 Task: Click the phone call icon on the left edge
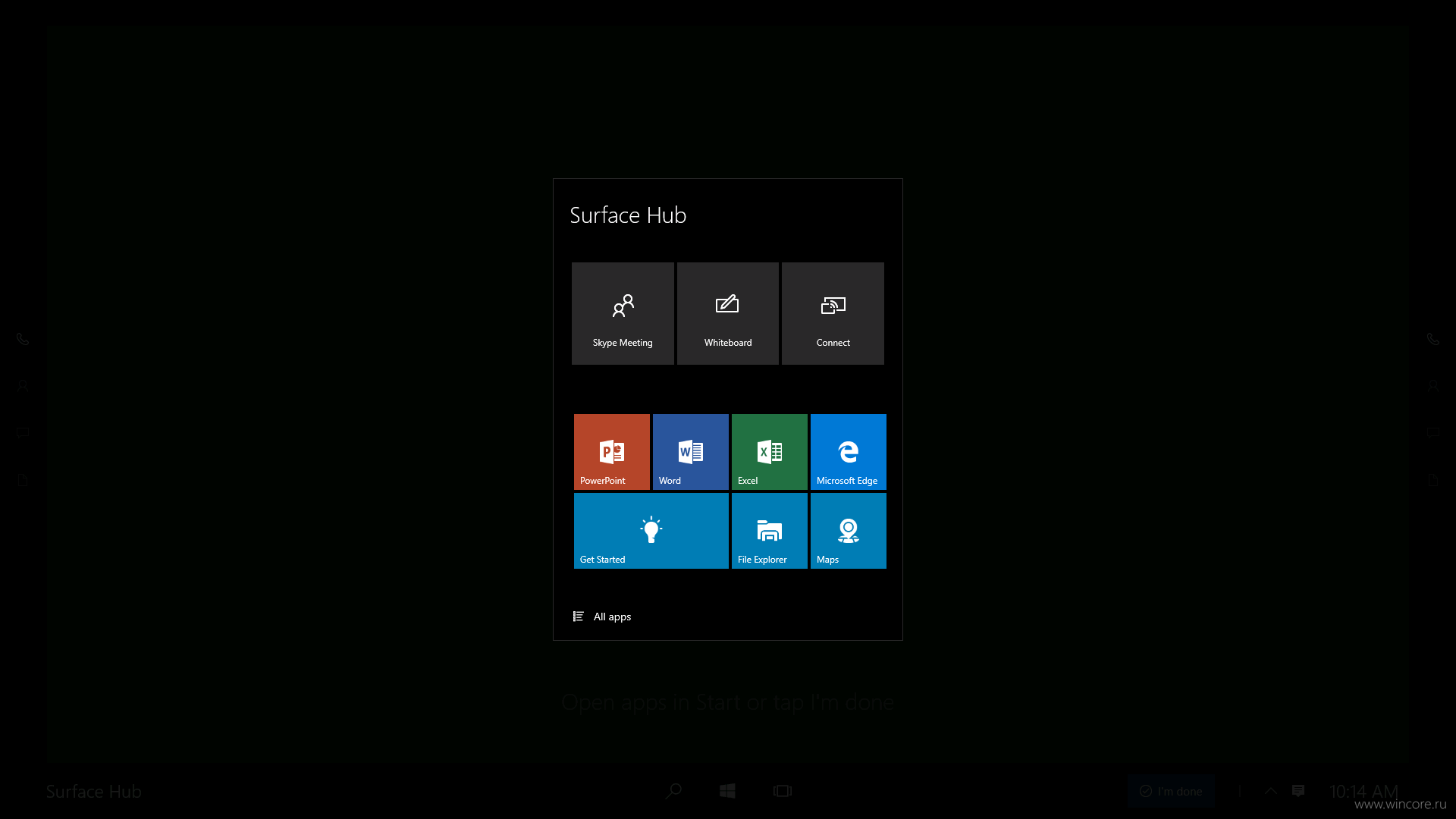pyautogui.click(x=23, y=339)
